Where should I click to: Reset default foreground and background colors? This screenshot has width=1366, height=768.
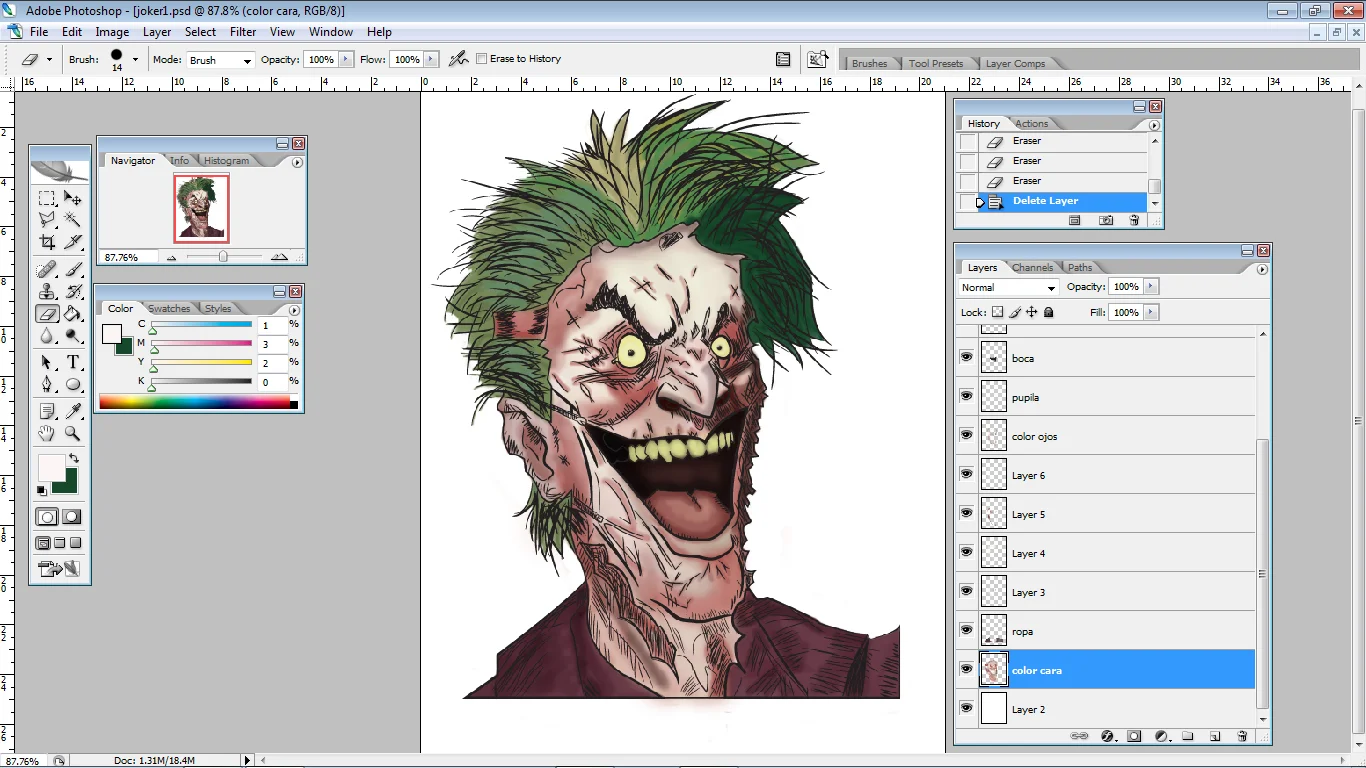click(x=42, y=490)
